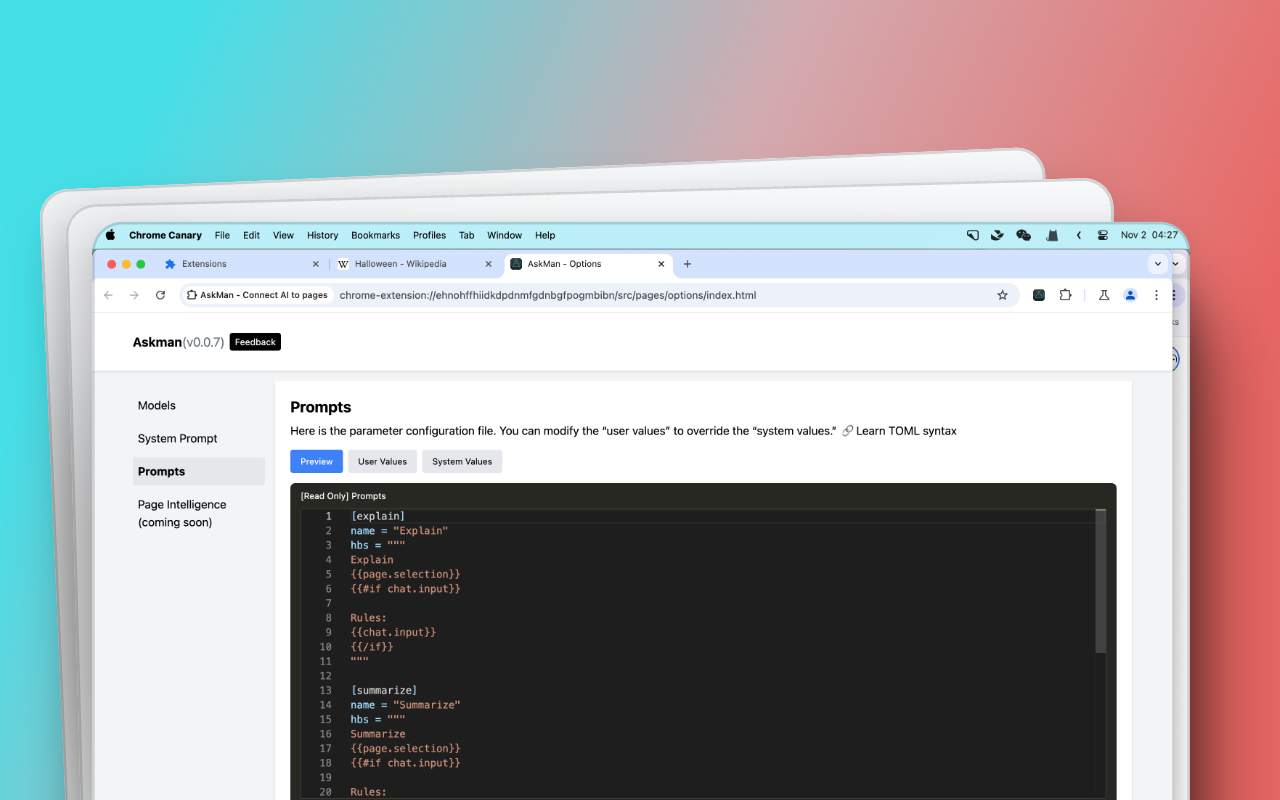Bookmark this page with the star icon

(1002, 295)
